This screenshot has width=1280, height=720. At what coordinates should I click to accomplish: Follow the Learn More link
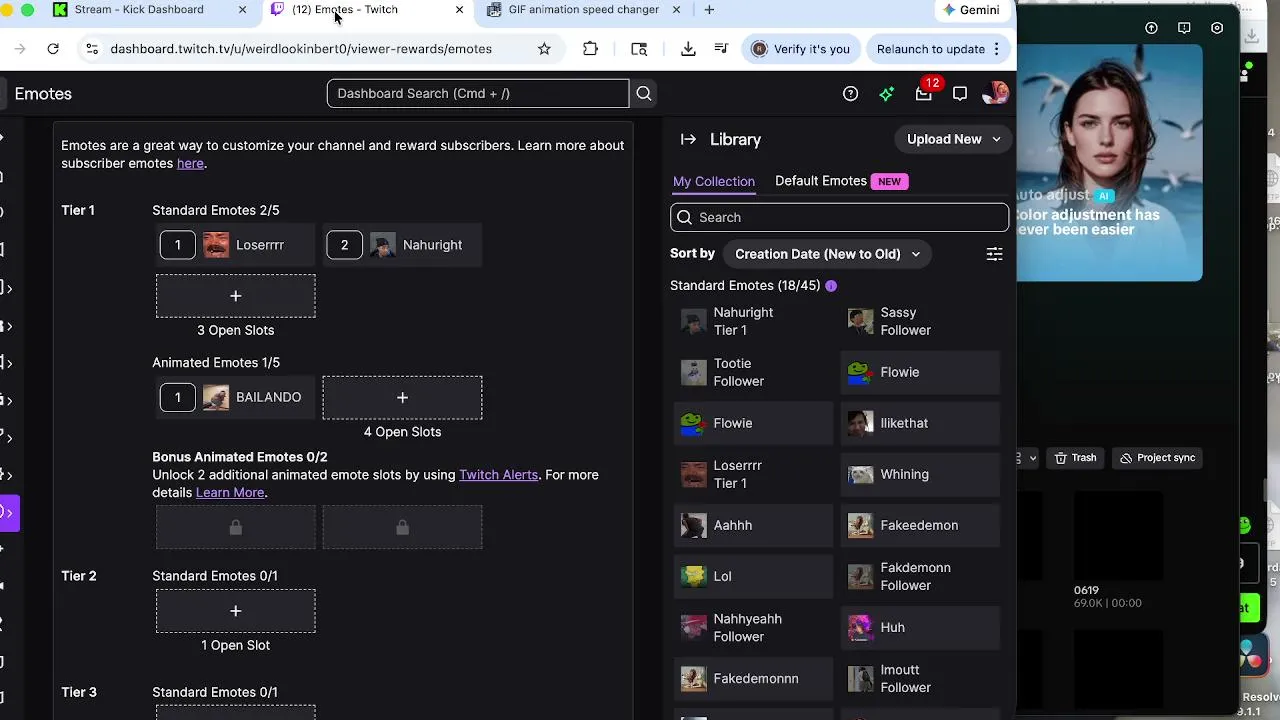(x=230, y=493)
